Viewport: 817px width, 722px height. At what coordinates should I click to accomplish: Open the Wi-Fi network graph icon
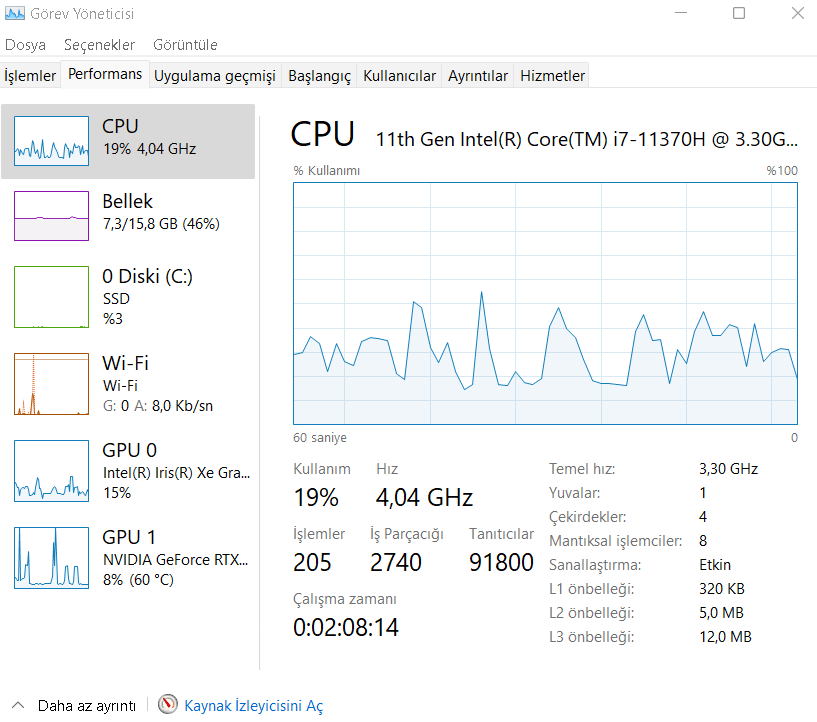[x=51, y=384]
